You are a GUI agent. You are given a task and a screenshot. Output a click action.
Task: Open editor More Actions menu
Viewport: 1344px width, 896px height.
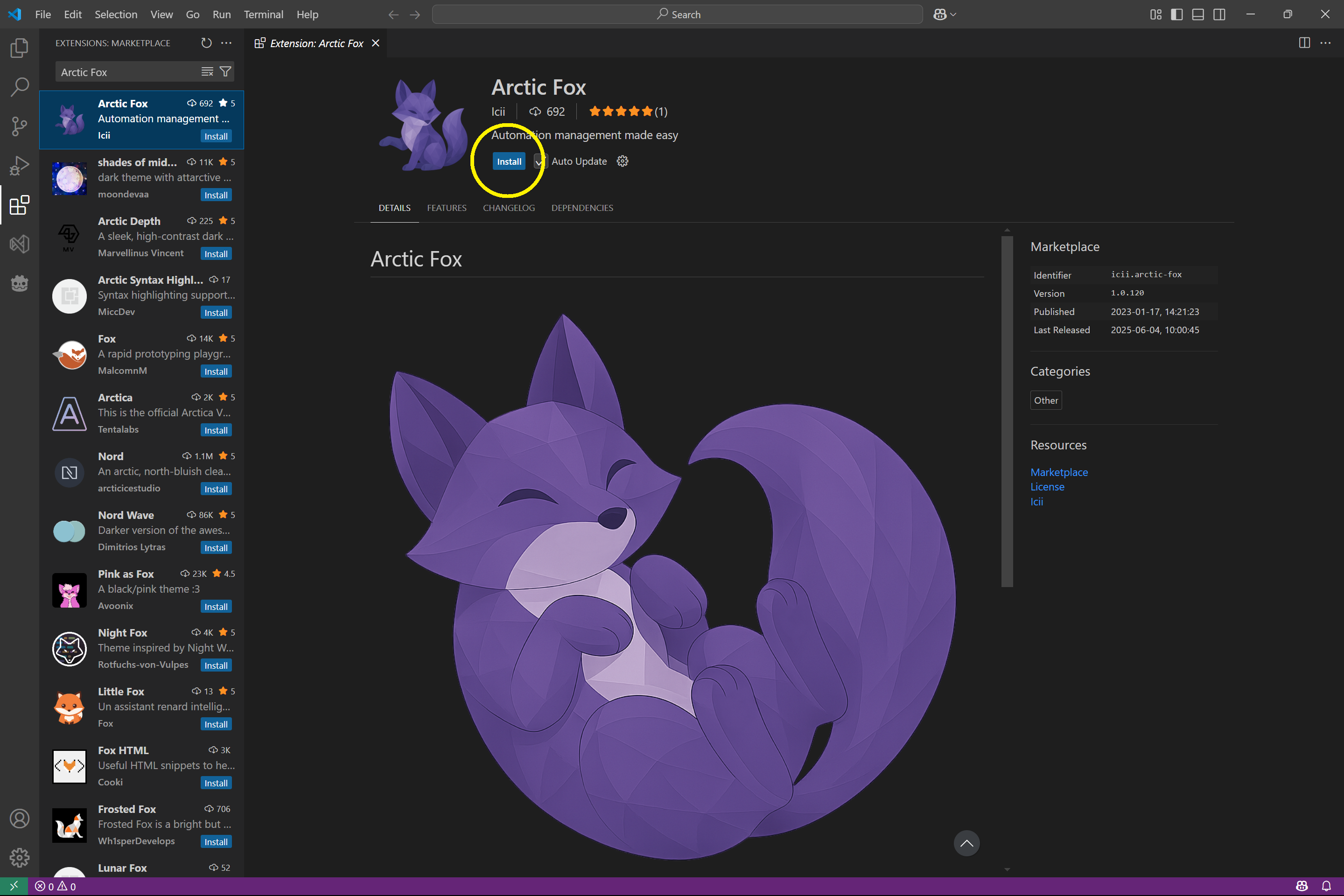pyautogui.click(x=1325, y=43)
